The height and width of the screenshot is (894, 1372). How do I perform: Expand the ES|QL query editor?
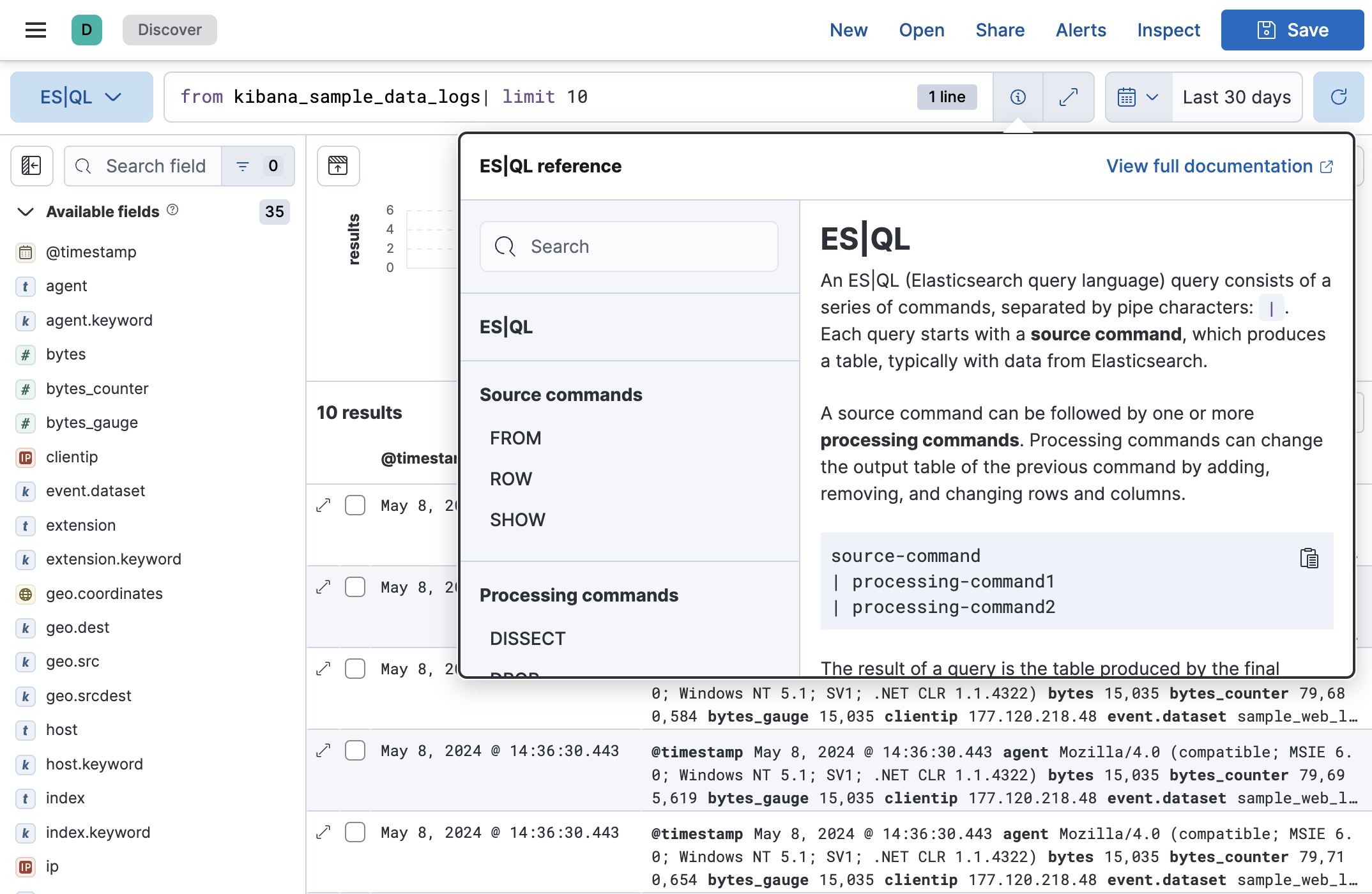click(x=1069, y=96)
